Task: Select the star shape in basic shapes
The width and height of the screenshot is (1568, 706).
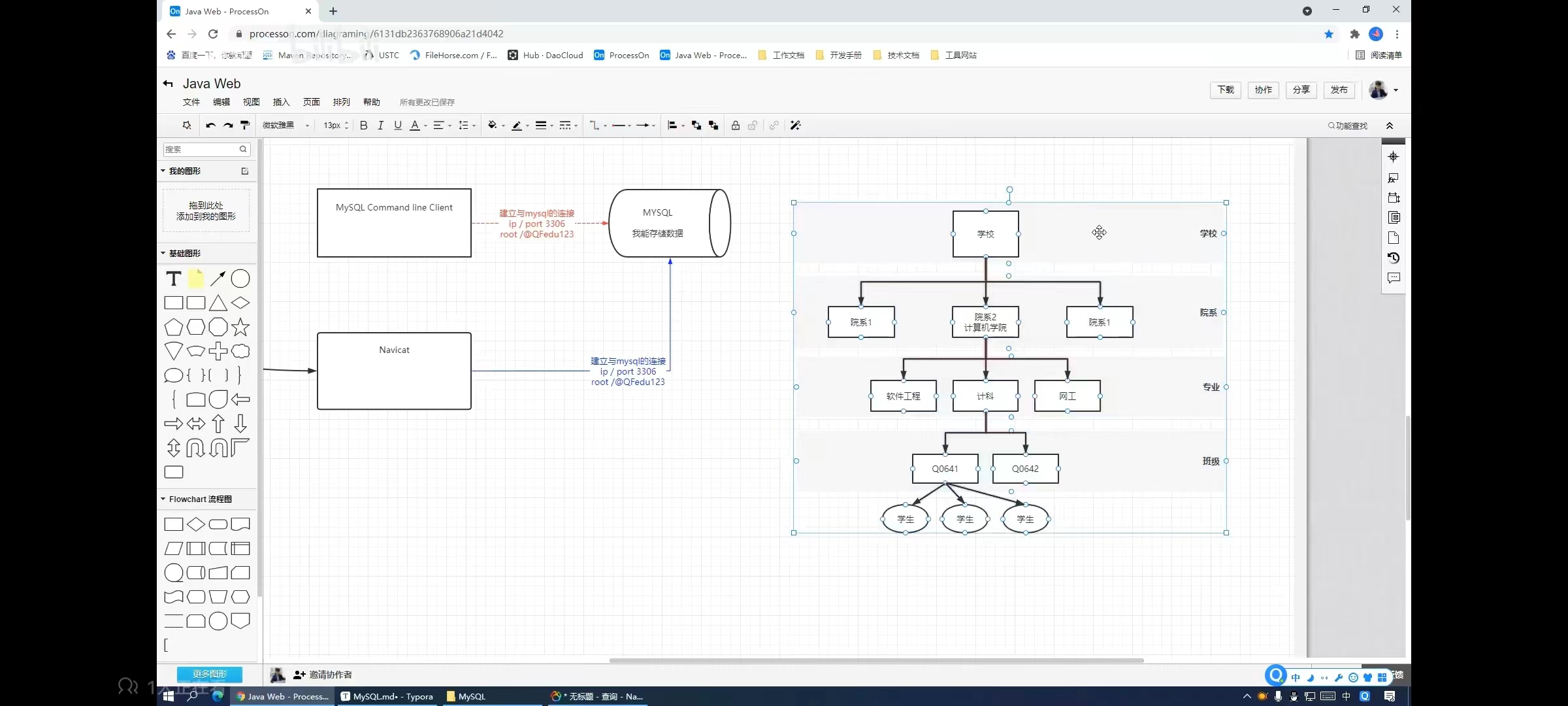Action: 240,327
